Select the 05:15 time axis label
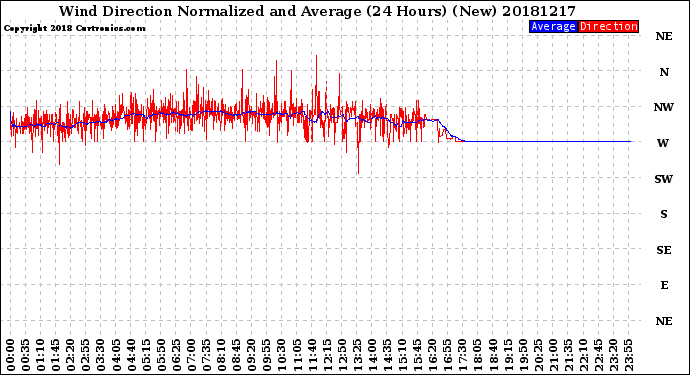The image size is (690, 375). 146,355
